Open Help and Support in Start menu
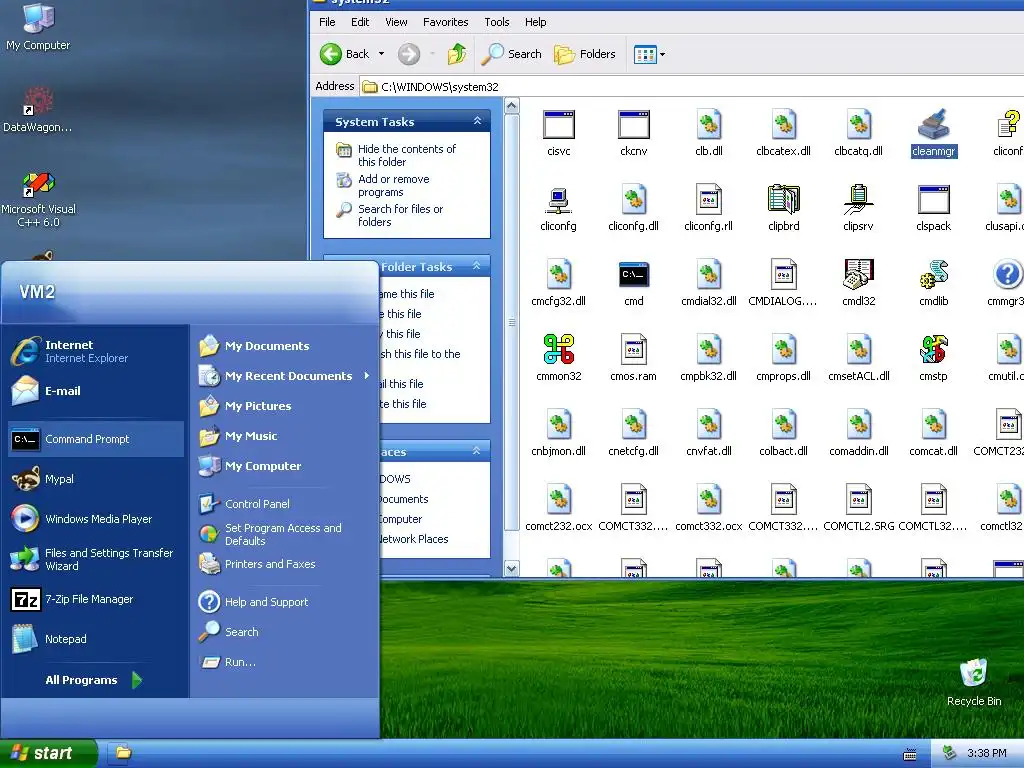 coord(285,601)
